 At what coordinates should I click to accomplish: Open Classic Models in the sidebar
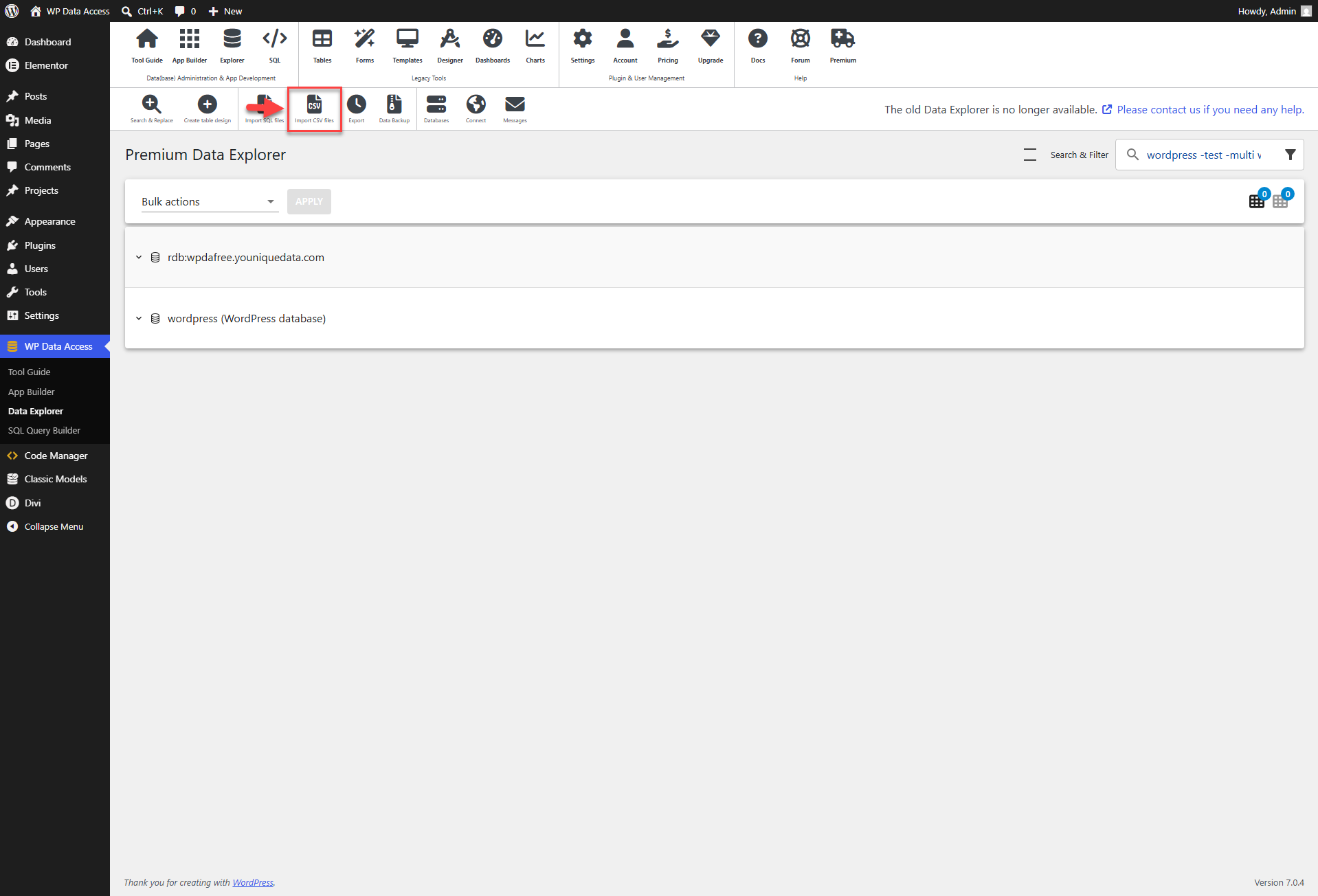click(x=55, y=479)
